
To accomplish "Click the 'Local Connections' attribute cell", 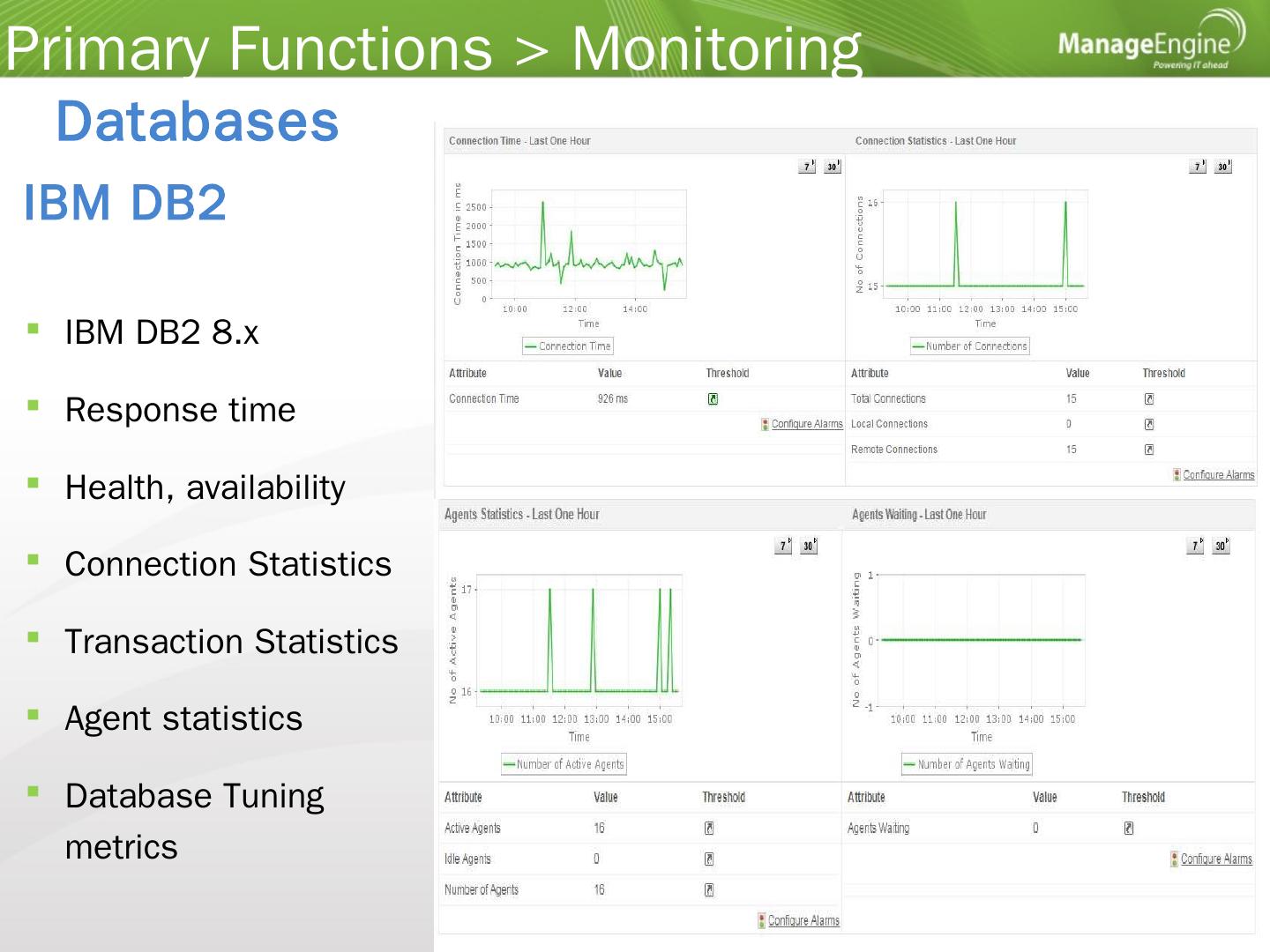I will [x=889, y=424].
